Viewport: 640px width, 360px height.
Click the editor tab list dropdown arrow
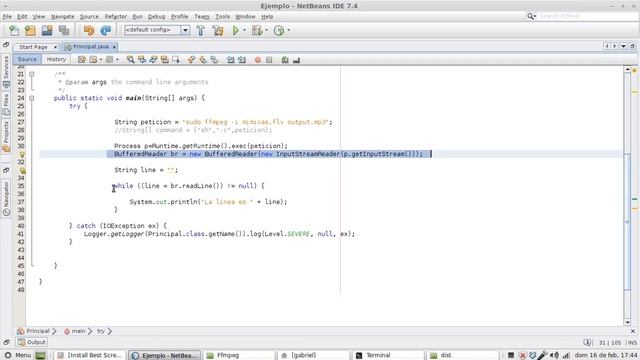pyautogui.click(x=623, y=46)
